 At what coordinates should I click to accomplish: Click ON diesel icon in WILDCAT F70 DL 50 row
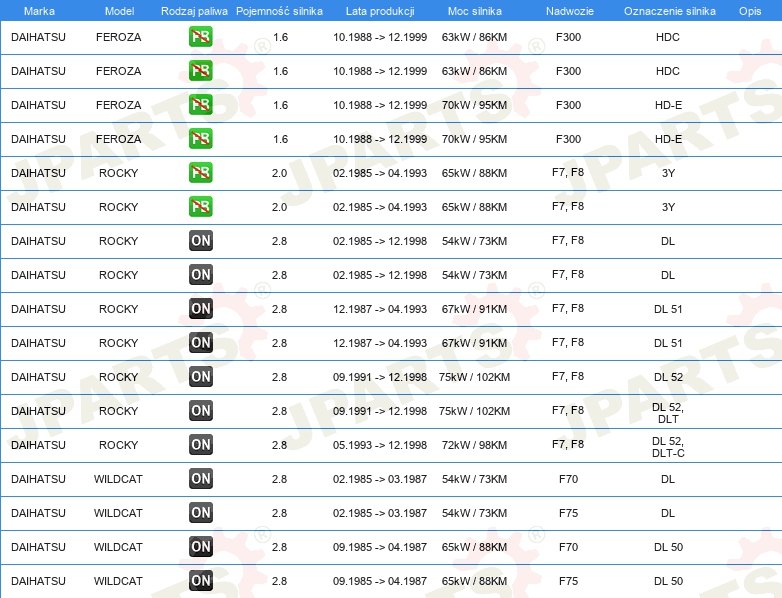tap(201, 547)
